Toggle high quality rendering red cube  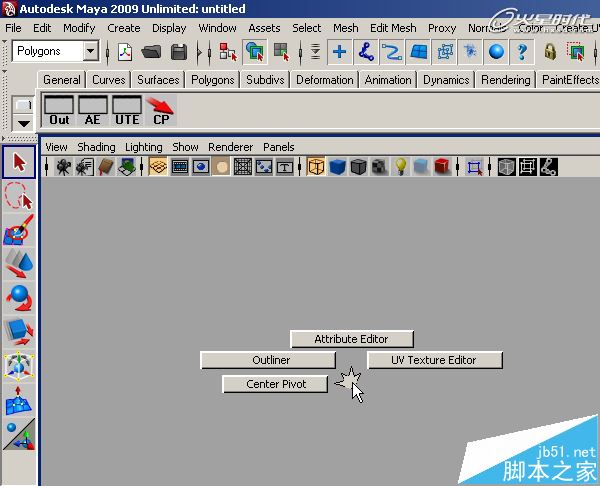(442, 167)
